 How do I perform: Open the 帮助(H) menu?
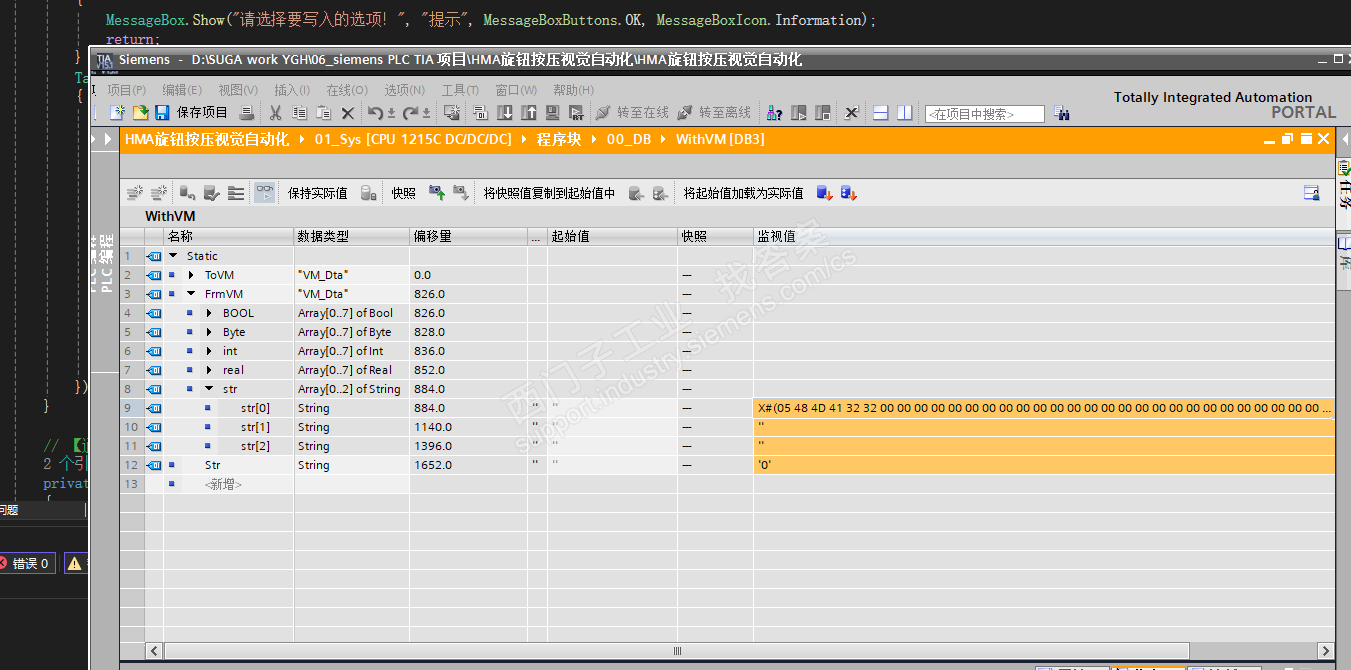573,90
